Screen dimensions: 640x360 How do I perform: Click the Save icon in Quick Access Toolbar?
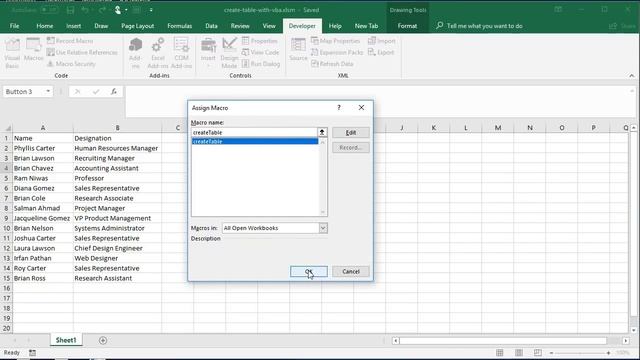point(70,10)
